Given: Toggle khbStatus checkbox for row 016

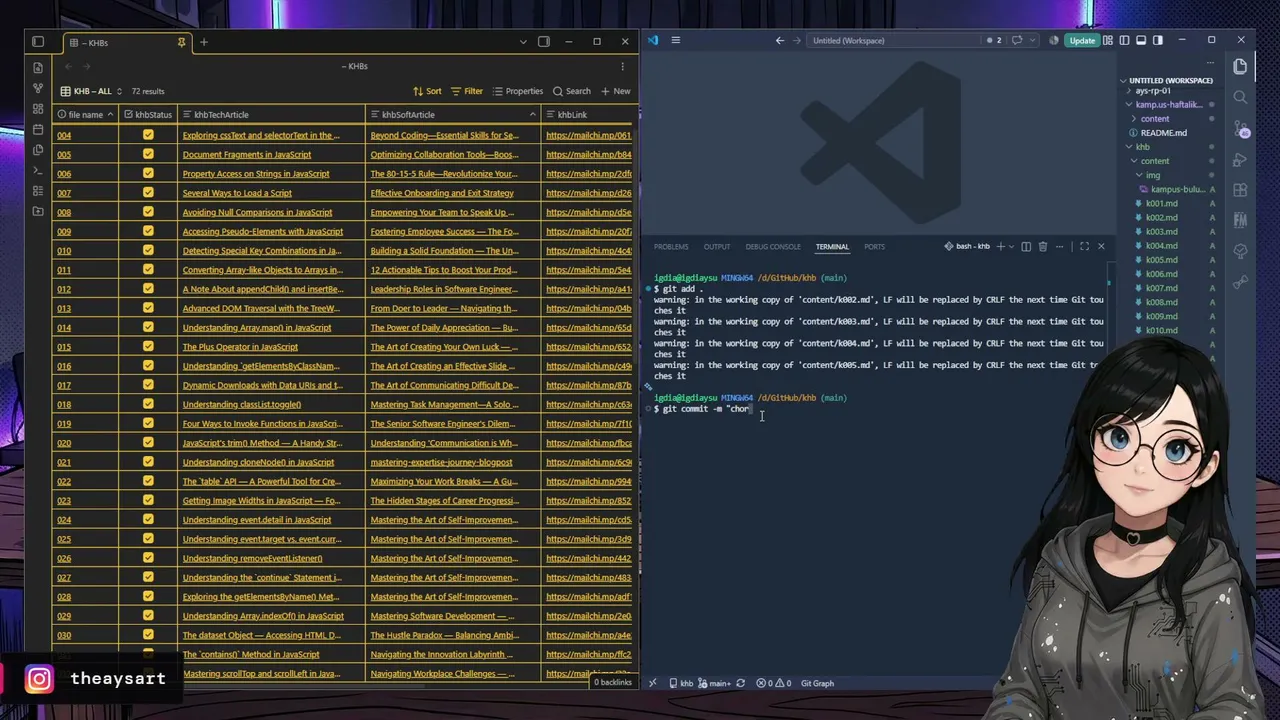Looking at the screenshot, I should click(148, 366).
